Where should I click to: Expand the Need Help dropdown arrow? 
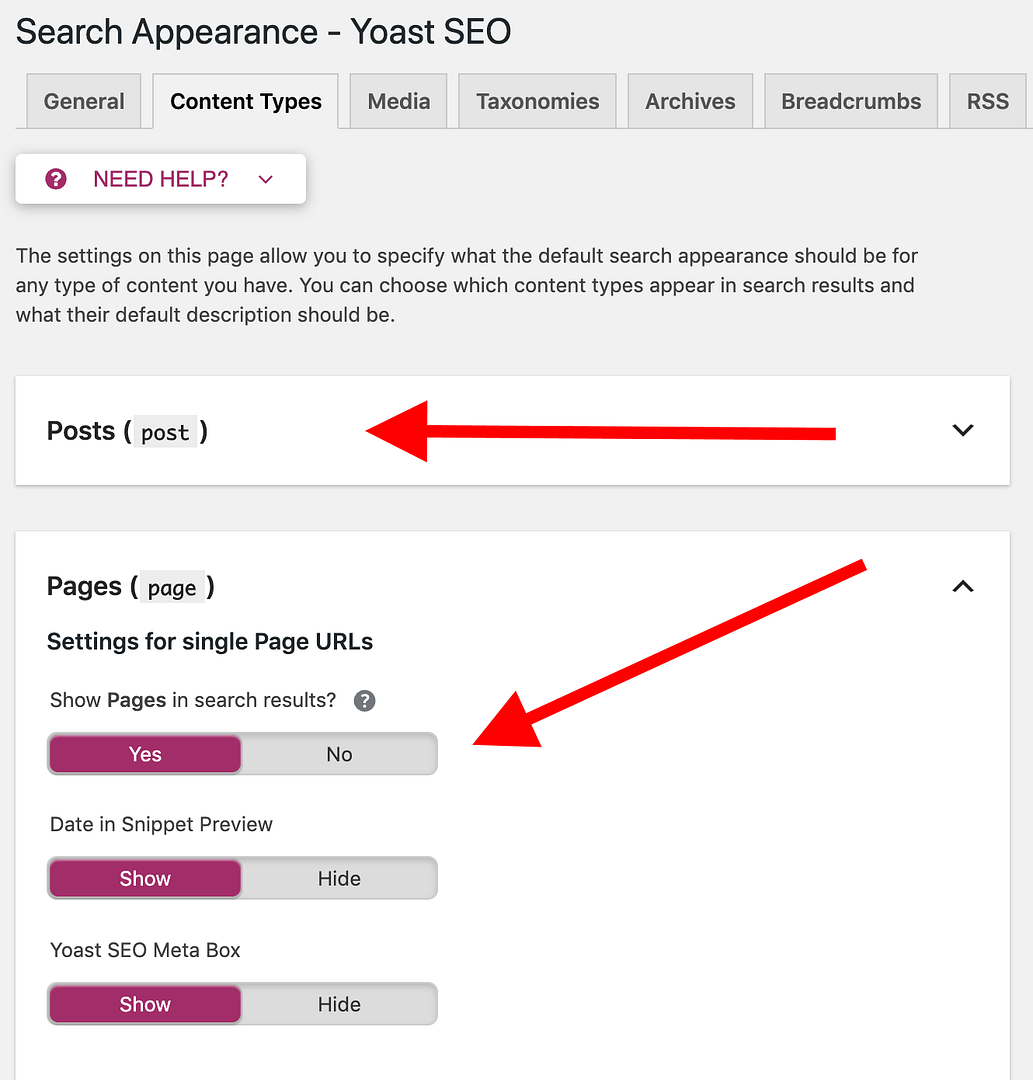pos(265,179)
